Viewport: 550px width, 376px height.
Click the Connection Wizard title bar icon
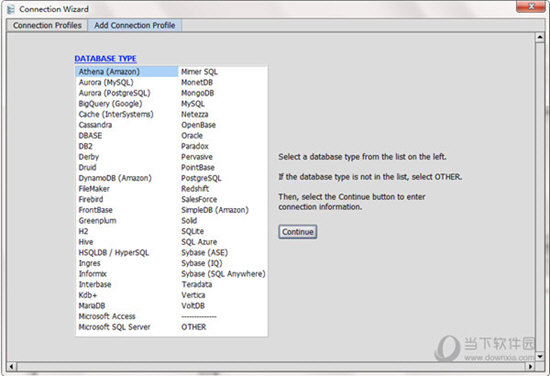[x=11, y=9]
